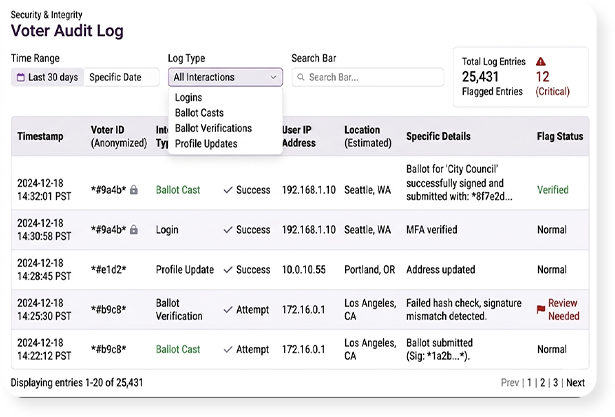The image size is (615, 417).
Task: Click the Displaying entries 1-20 of 25,431 text
Action: (x=77, y=382)
